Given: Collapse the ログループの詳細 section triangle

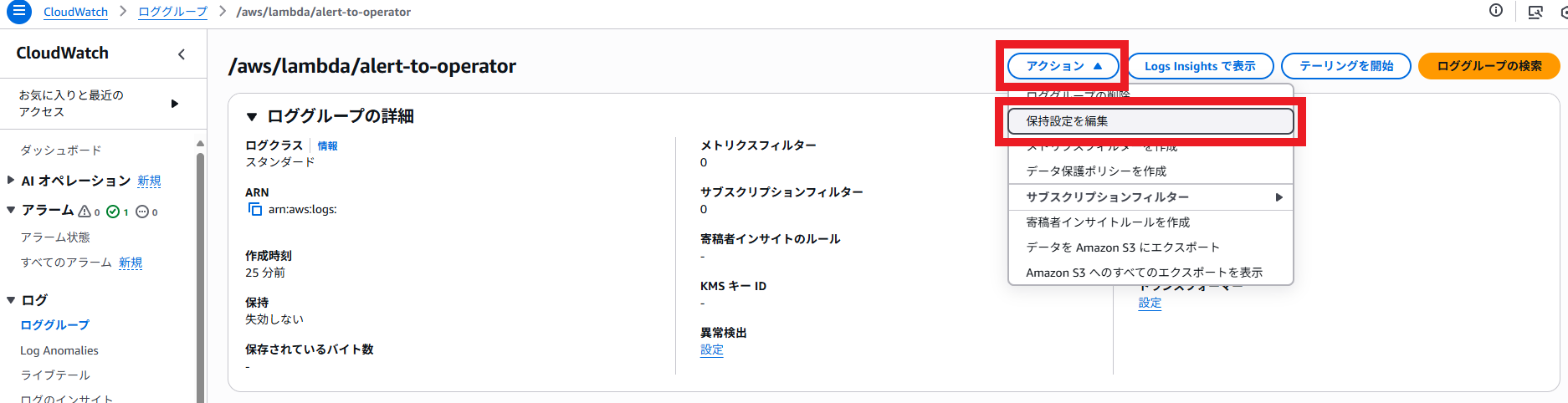Looking at the screenshot, I should 251,117.
